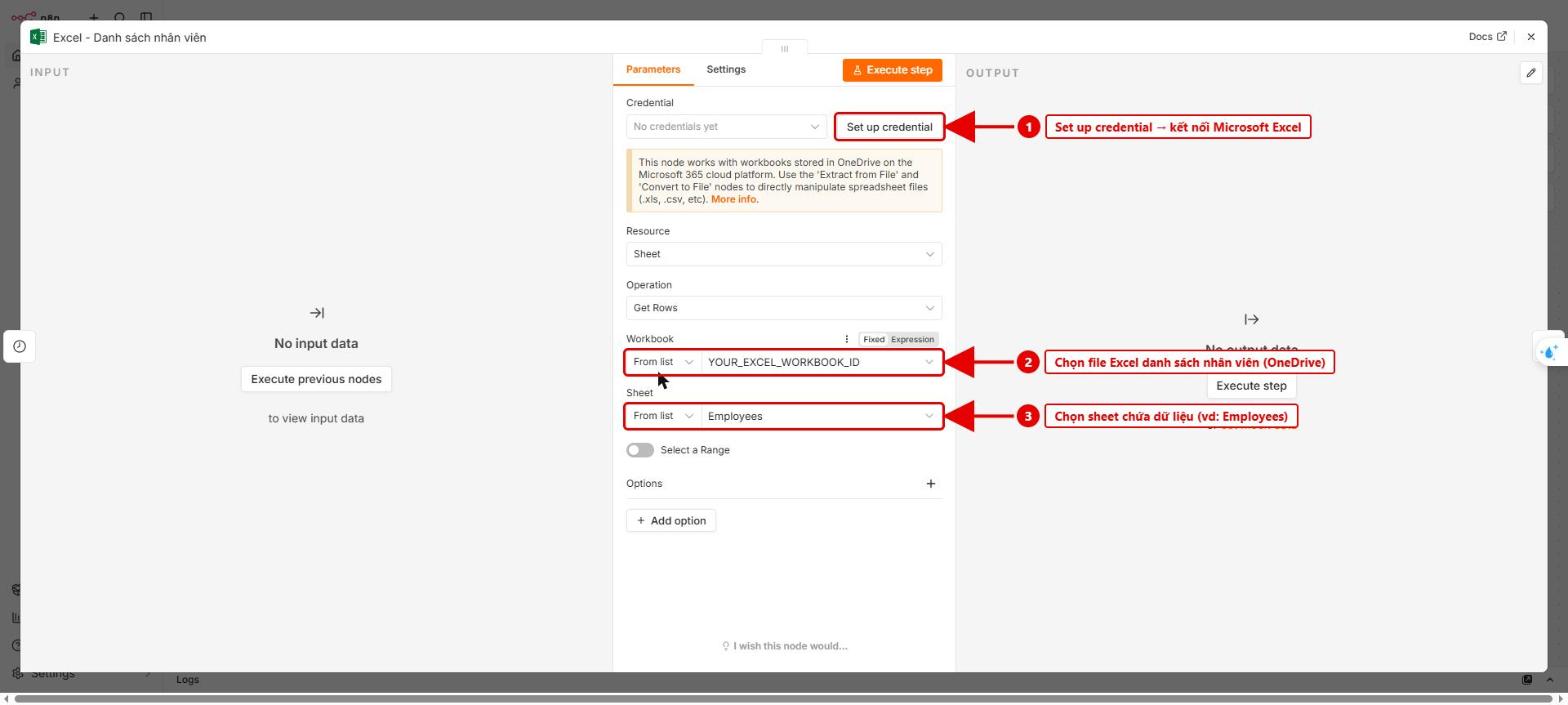
Task: Open the sparkle droplet assistant on the right edge
Action: [1550, 351]
